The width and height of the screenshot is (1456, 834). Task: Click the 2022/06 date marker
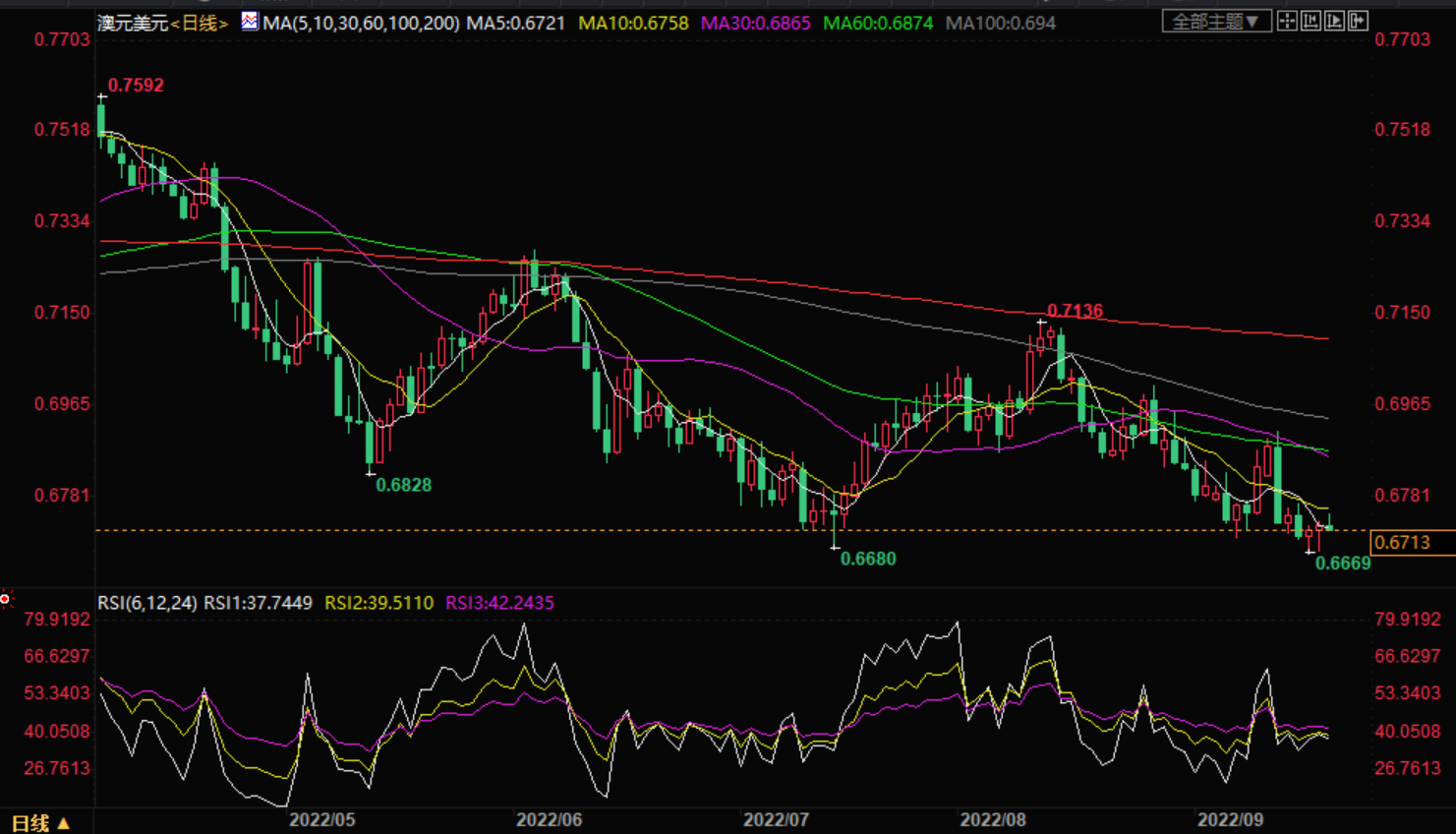(x=549, y=820)
